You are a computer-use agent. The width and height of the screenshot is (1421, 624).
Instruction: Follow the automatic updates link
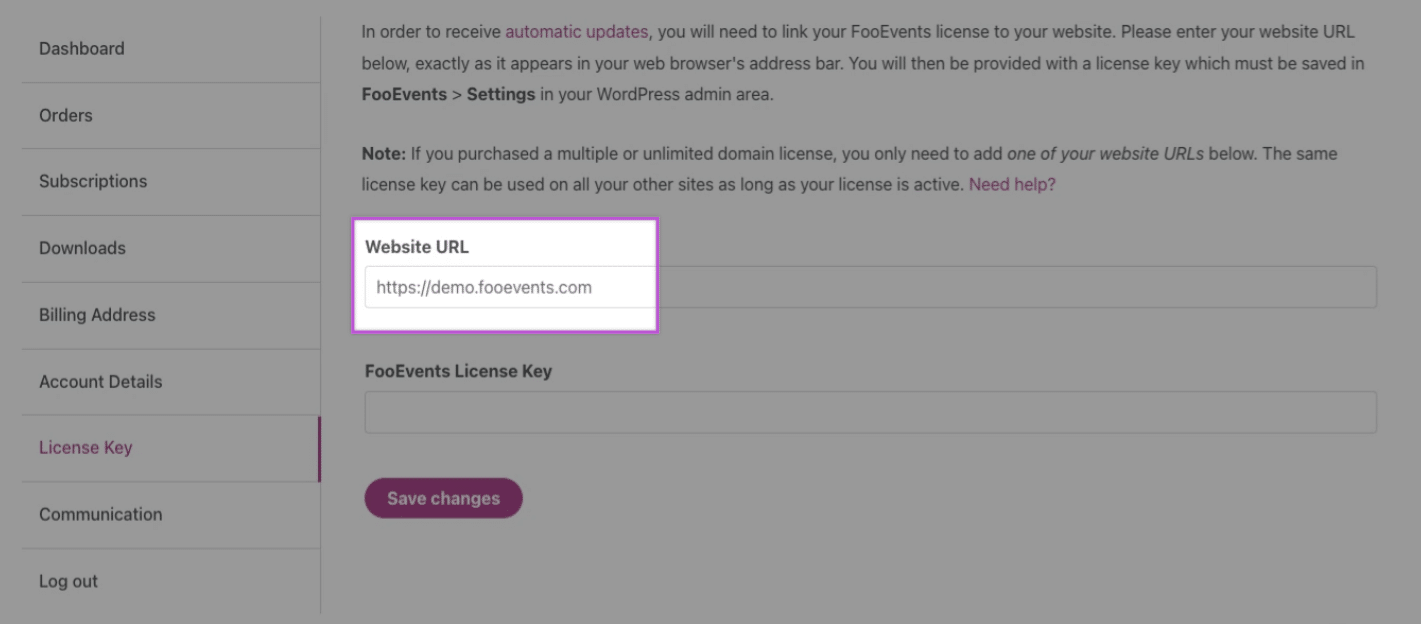pyautogui.click(x=576, y=32)
